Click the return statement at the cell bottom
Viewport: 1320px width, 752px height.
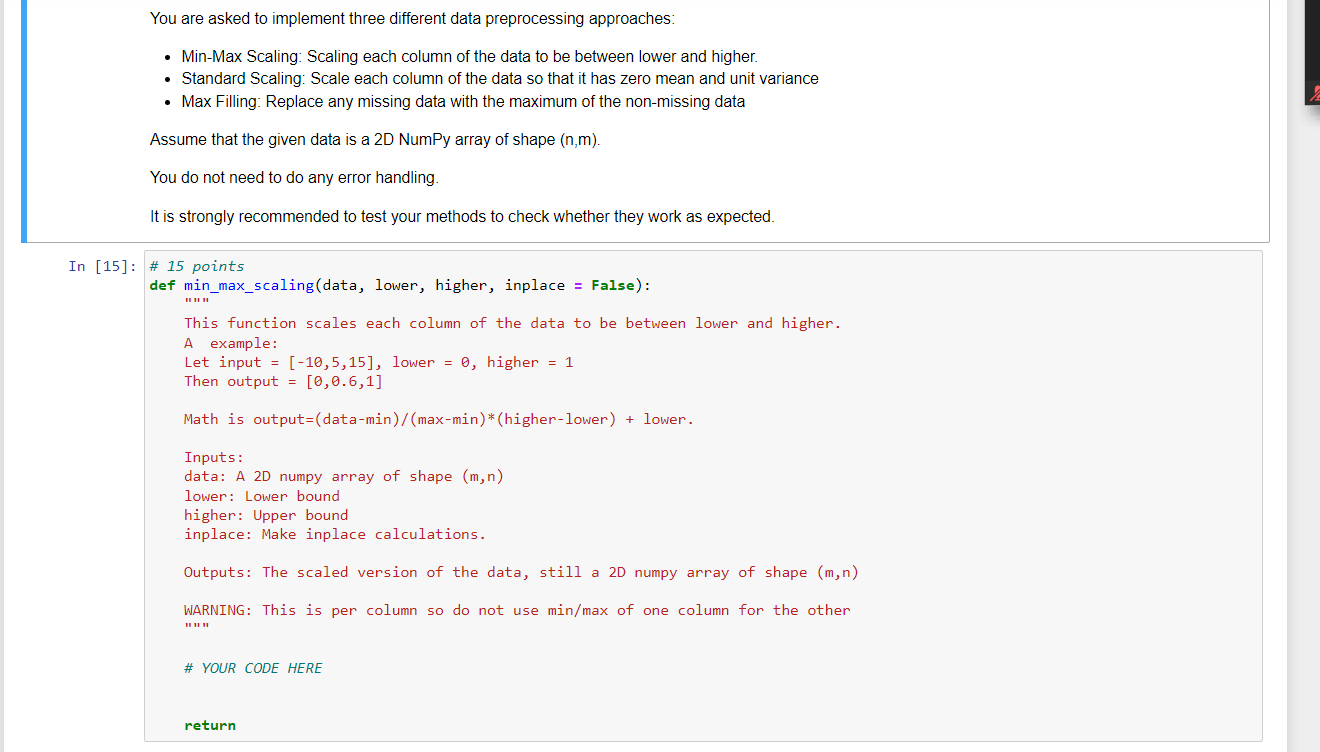click(209, 724)
